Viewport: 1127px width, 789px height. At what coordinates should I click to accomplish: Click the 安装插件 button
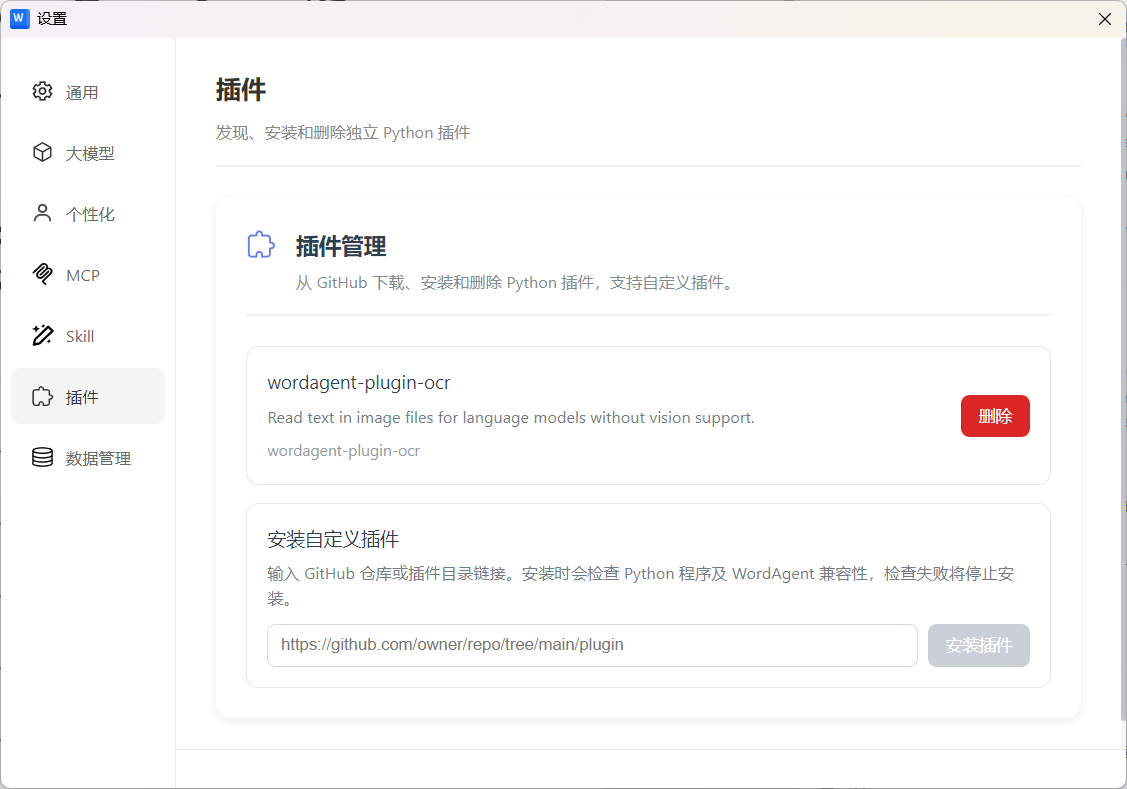(x=978, y=645)
